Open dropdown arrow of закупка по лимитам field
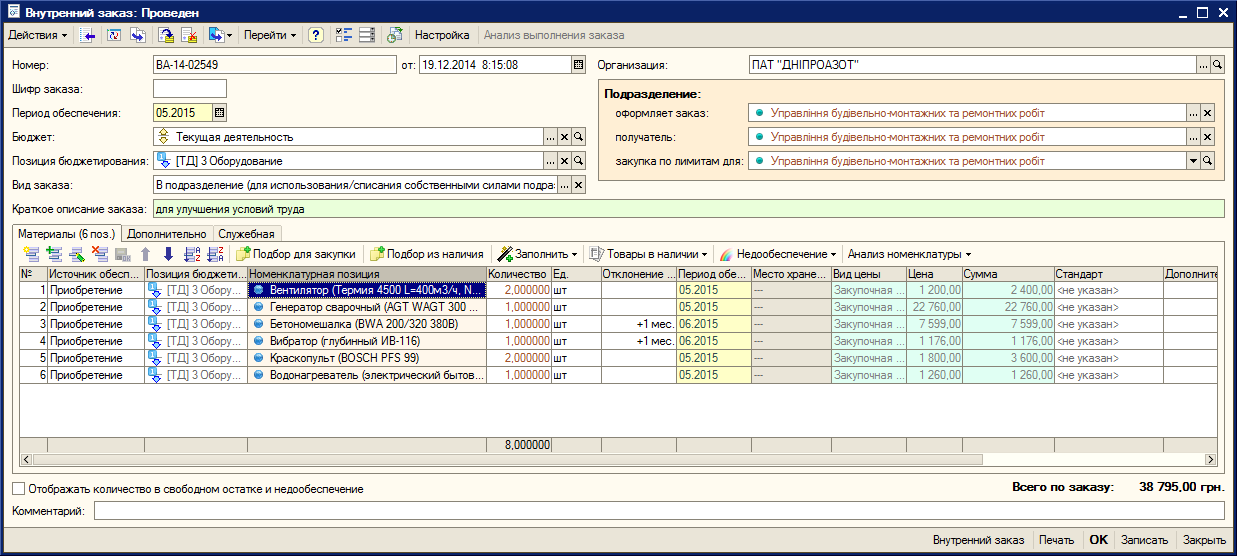Screen dimensions: 1237x556 click(1193, 161)
